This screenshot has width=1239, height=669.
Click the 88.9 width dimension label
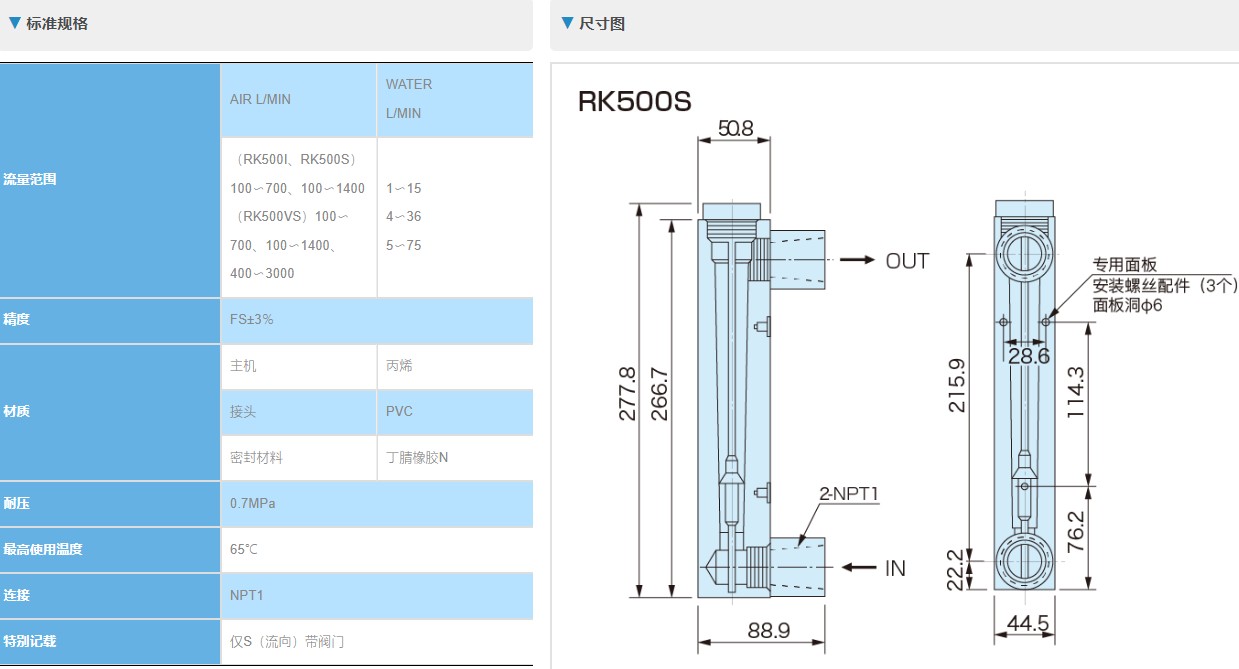tap(768, 629)
